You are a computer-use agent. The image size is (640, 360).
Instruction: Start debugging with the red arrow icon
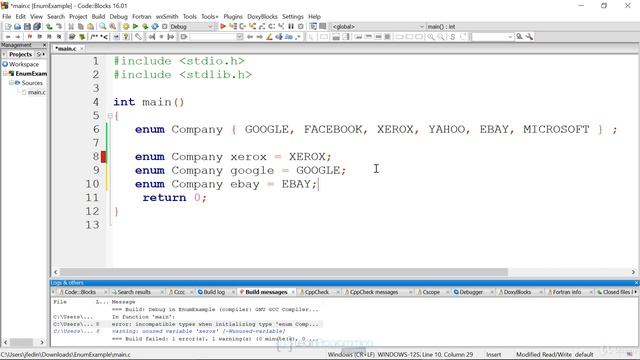point(223,27)
